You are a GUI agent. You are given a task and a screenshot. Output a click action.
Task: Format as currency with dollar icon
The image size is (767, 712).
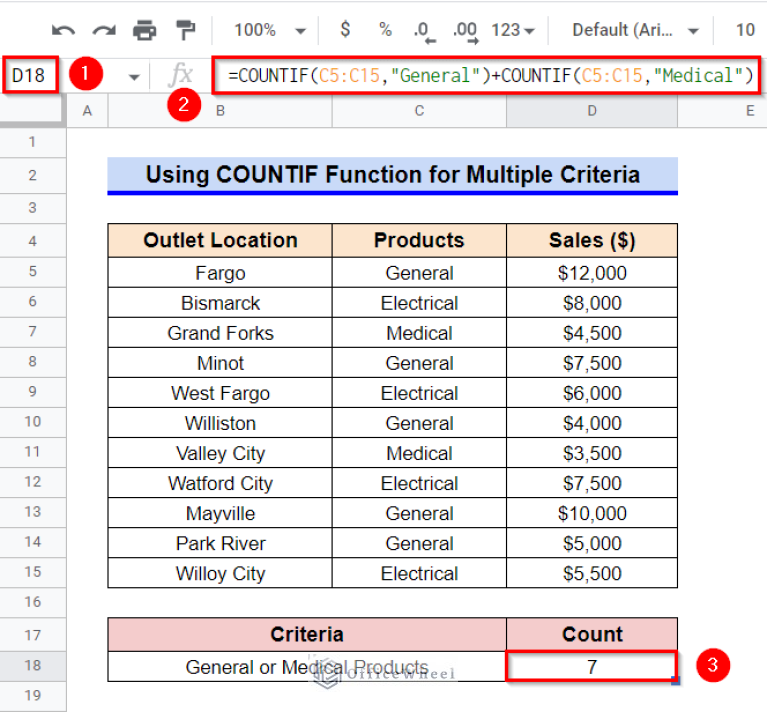[x=345, y=30]
